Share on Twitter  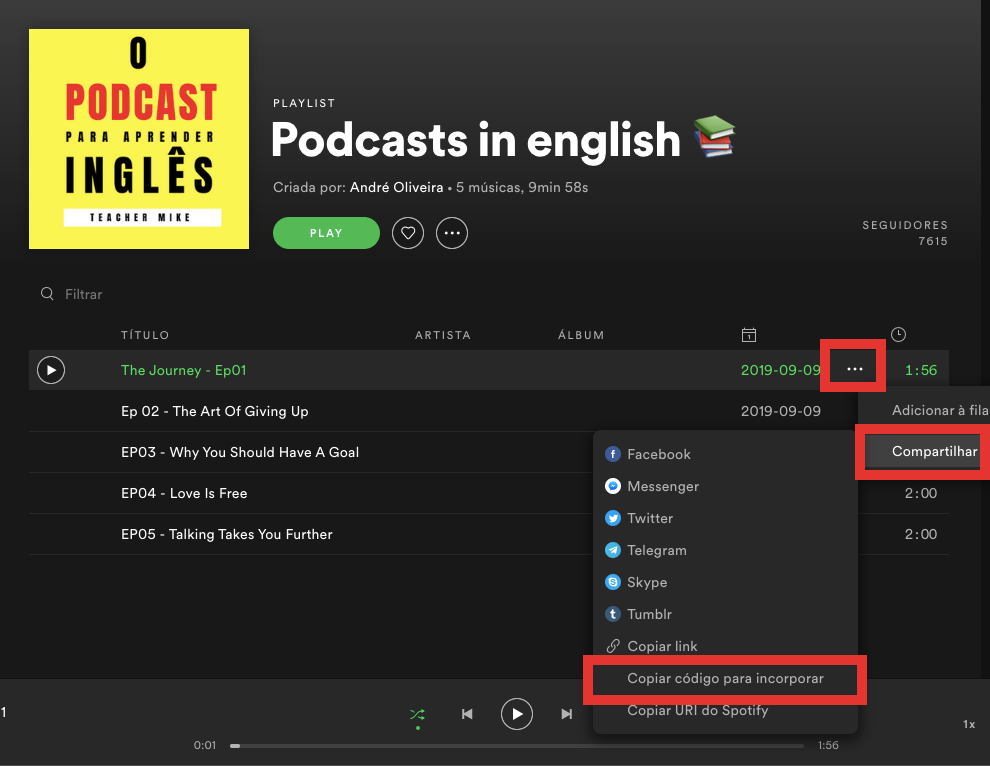pyautogui.click(x=725, y=518)
